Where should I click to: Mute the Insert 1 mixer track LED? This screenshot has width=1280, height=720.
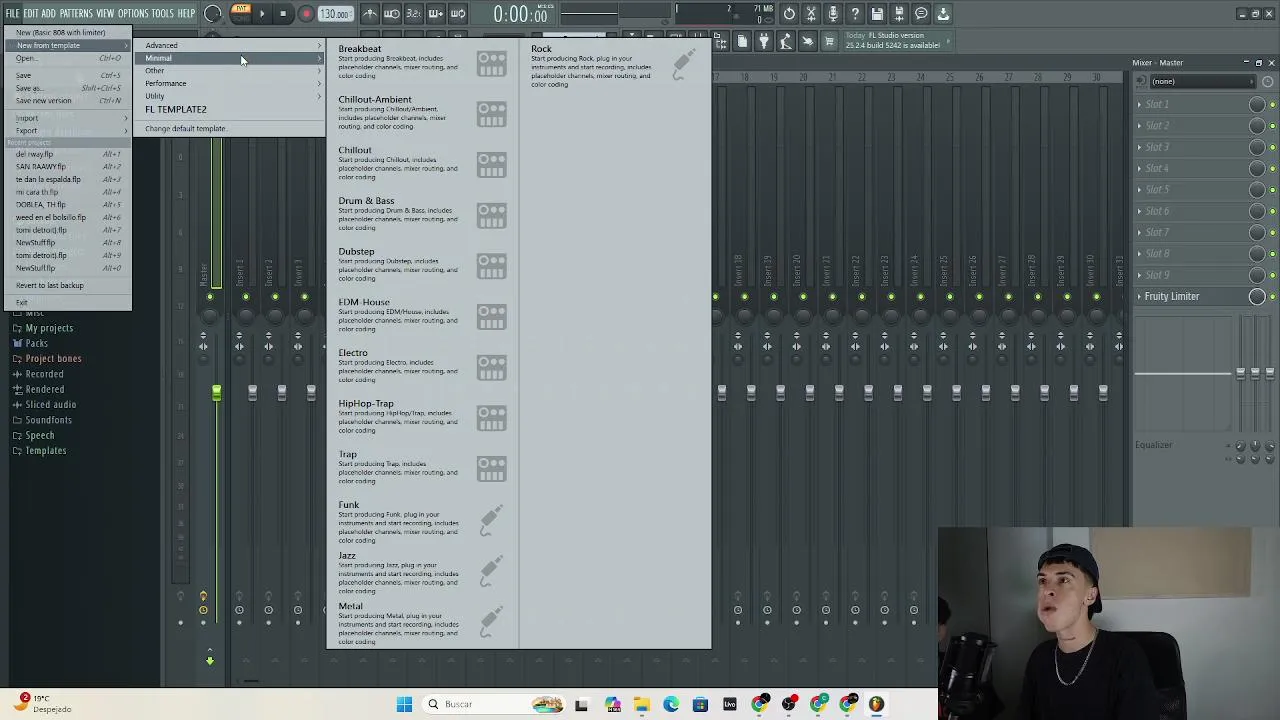(x=245, y=297)
